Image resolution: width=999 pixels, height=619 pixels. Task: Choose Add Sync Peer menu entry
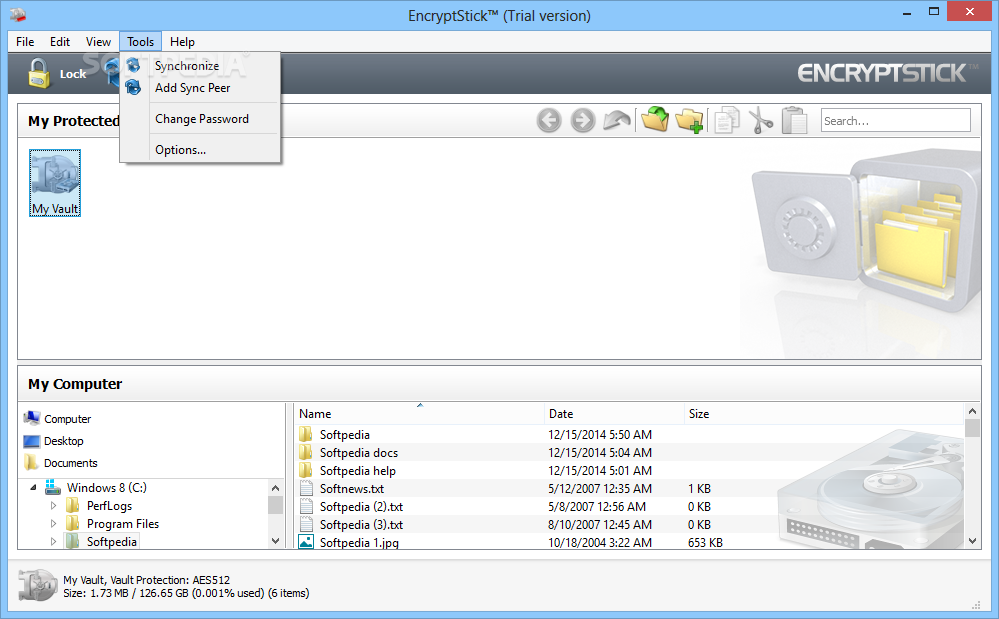200,88
